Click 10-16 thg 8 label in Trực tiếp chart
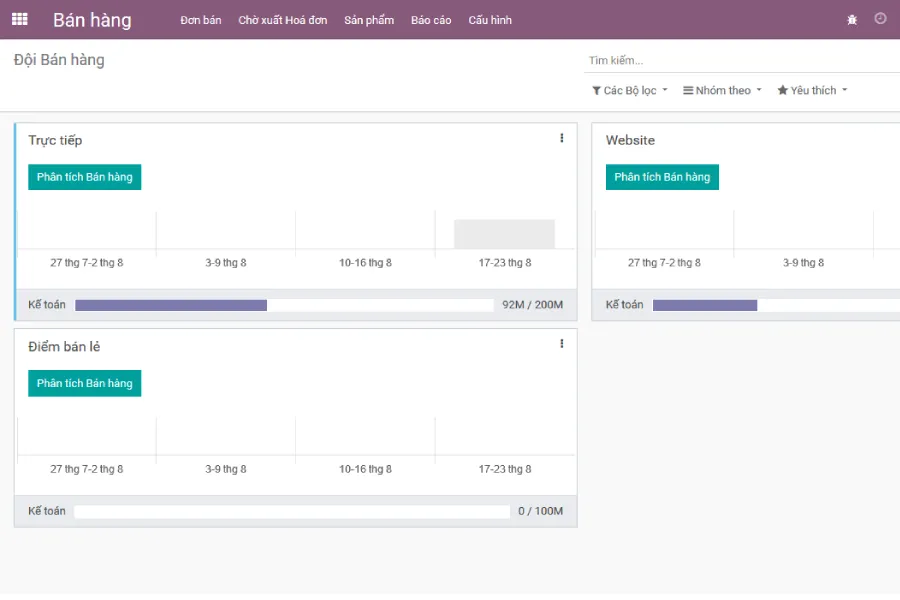This screenshot has width=900, height=600. coord(365,263)
